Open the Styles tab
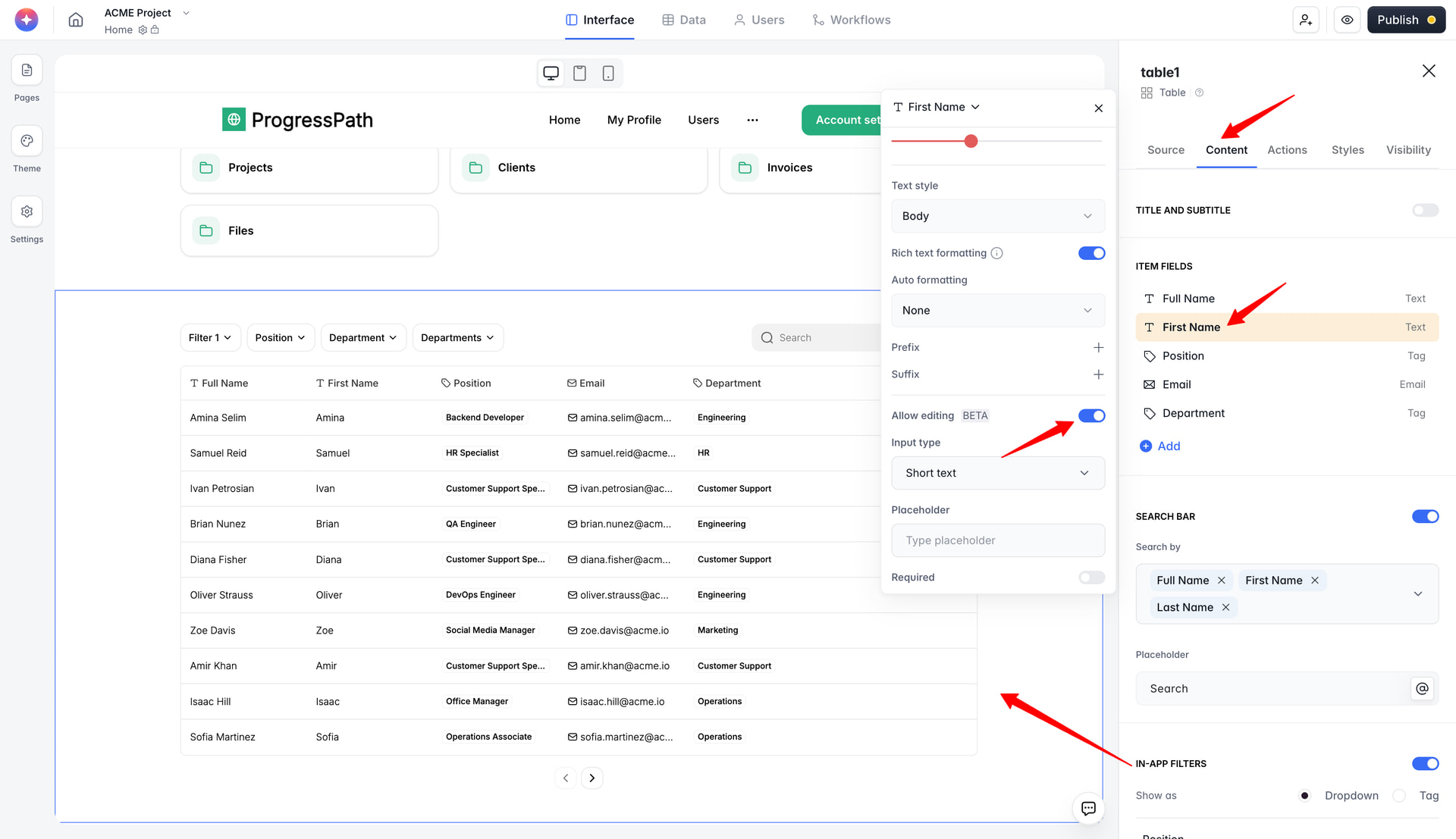This screenshot has height=839, width=1456. [x=1348, y=150]
